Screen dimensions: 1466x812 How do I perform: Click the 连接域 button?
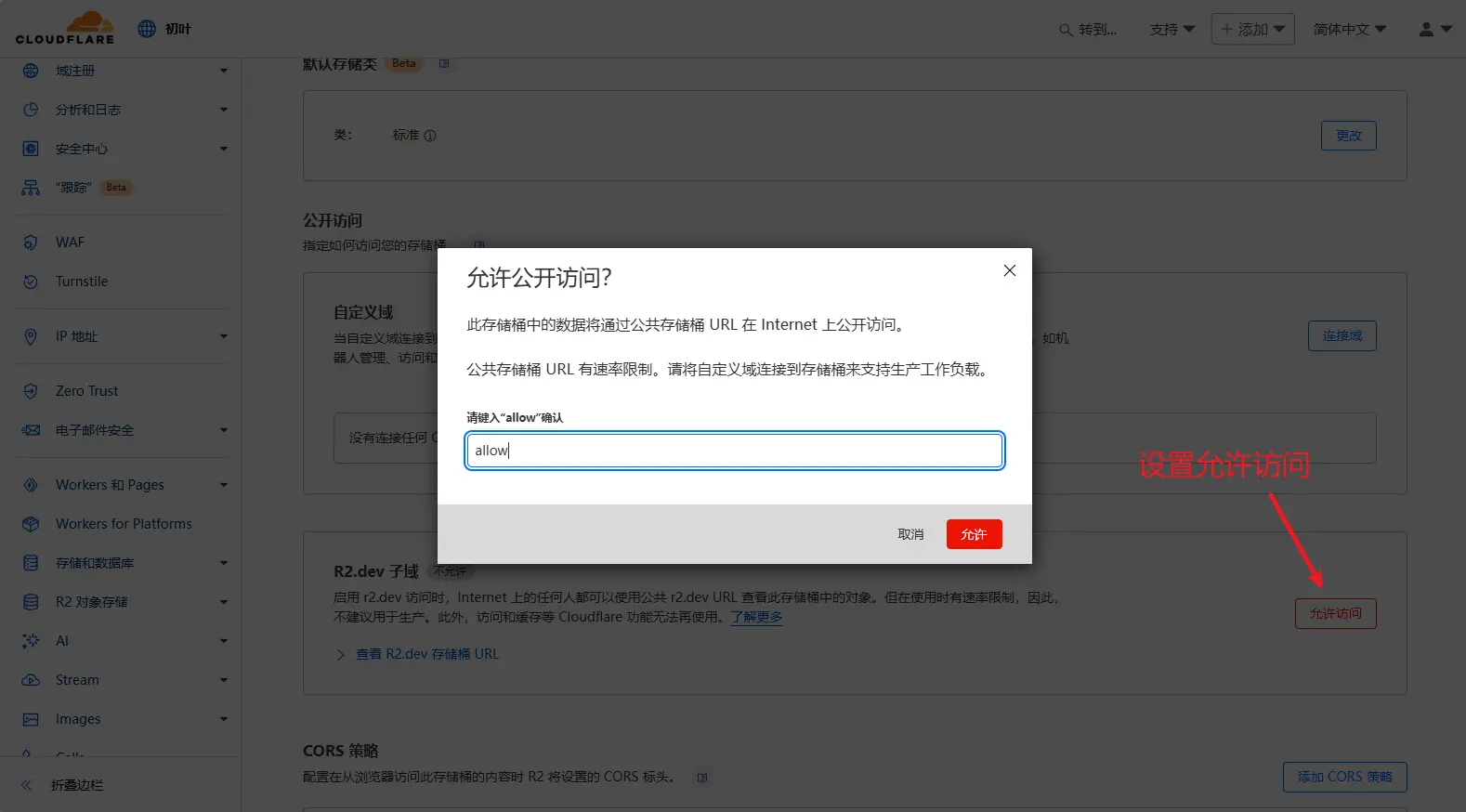1342,335
